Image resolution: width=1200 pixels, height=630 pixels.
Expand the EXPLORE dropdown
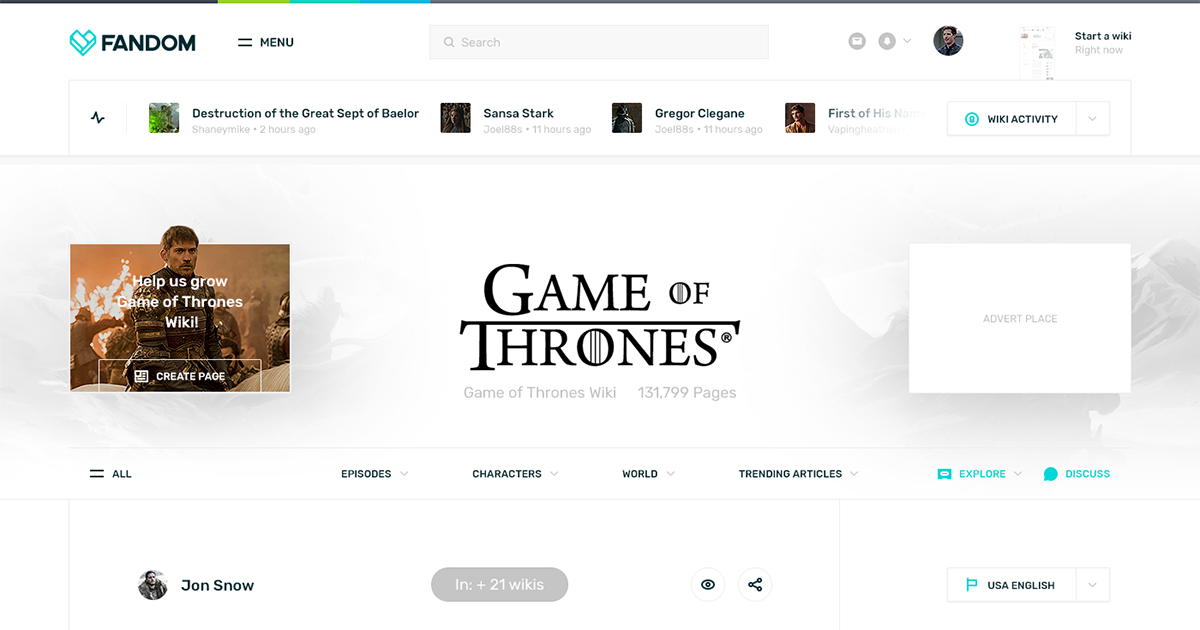click(980, 474)
